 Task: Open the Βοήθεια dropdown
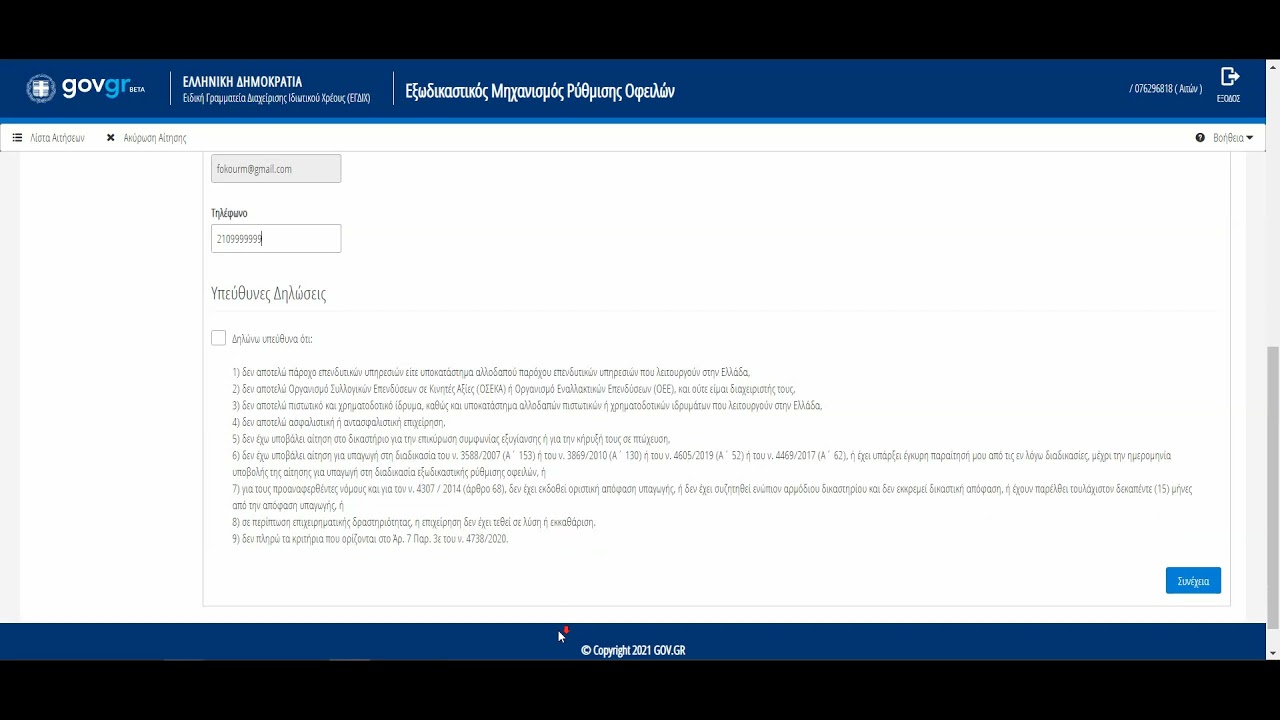pyautogui.click(x=1224, y=137)
